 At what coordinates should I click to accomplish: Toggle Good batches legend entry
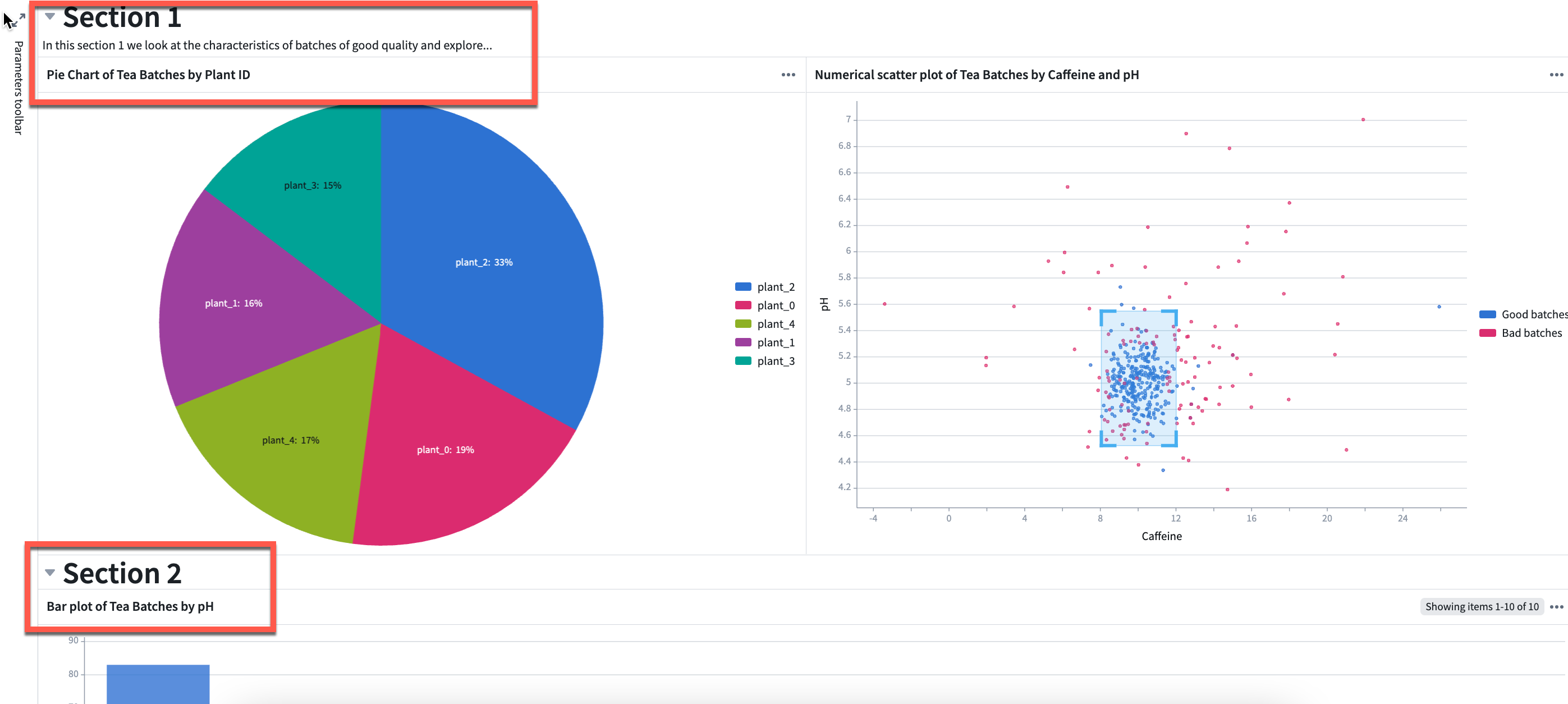click(1524, 314)
